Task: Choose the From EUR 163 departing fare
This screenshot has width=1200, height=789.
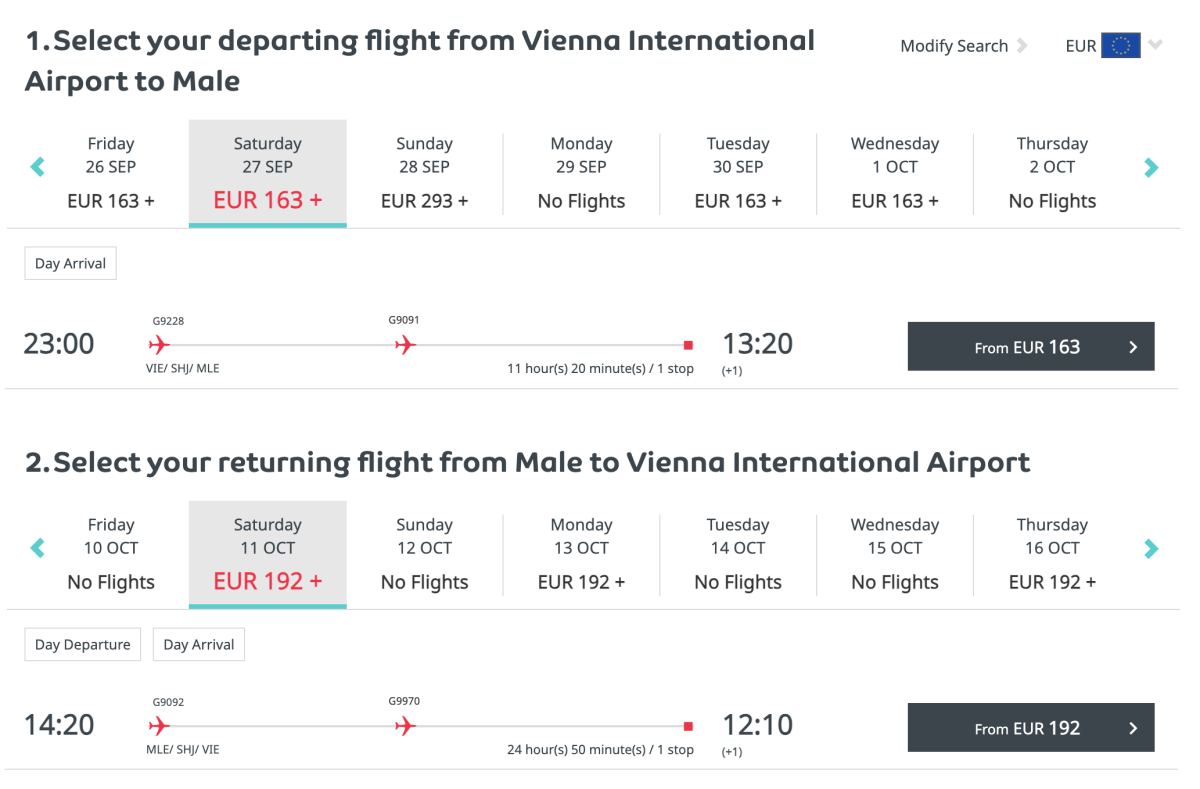Action: point(1030,347)
